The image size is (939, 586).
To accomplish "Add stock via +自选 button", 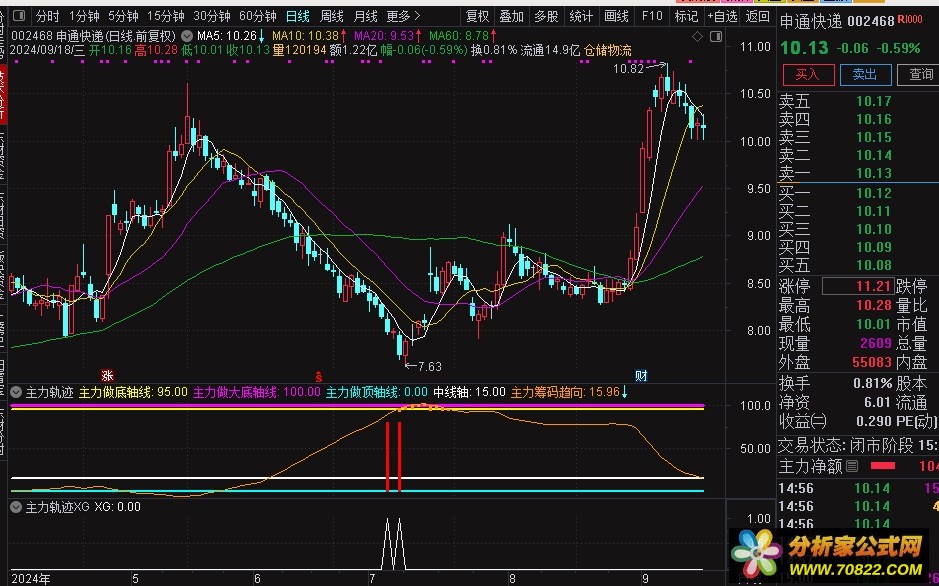I will pyautogui.click(x=722, y=16).
